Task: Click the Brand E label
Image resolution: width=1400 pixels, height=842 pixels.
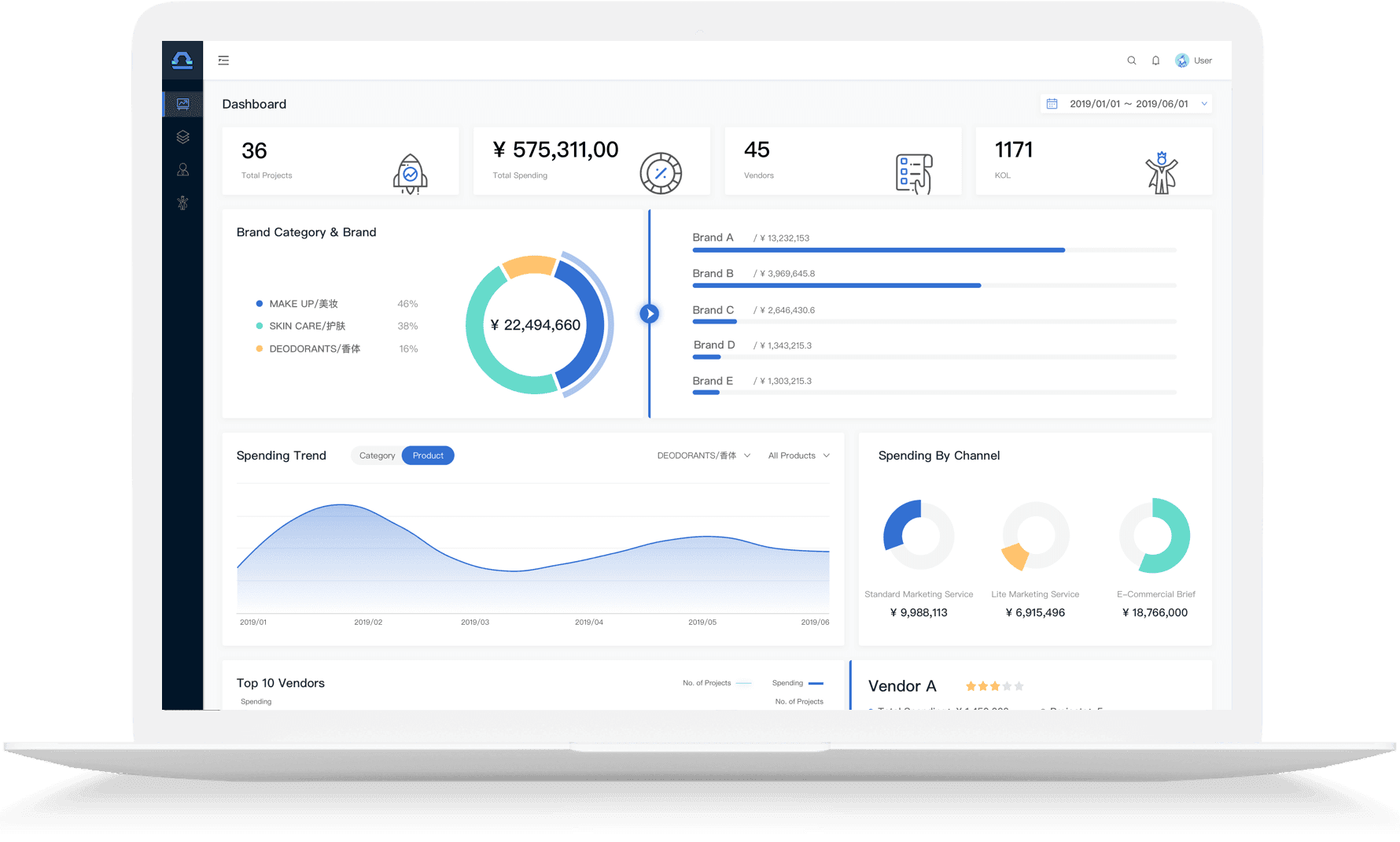Action: pos(713,381)
